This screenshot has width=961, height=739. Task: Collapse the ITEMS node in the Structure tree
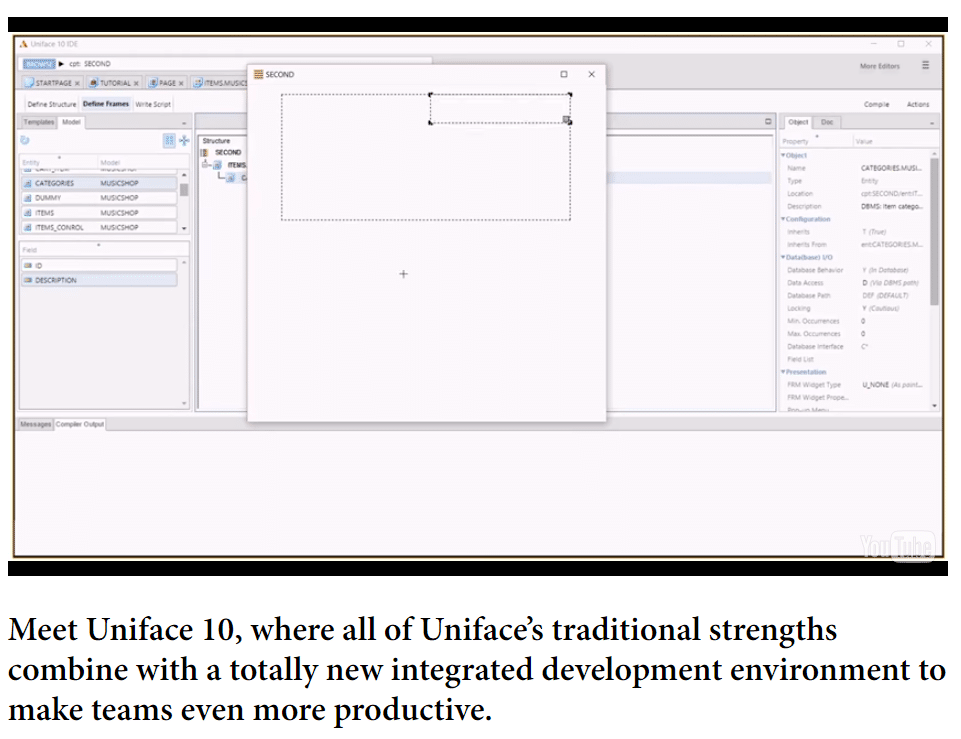pos(206,164)
